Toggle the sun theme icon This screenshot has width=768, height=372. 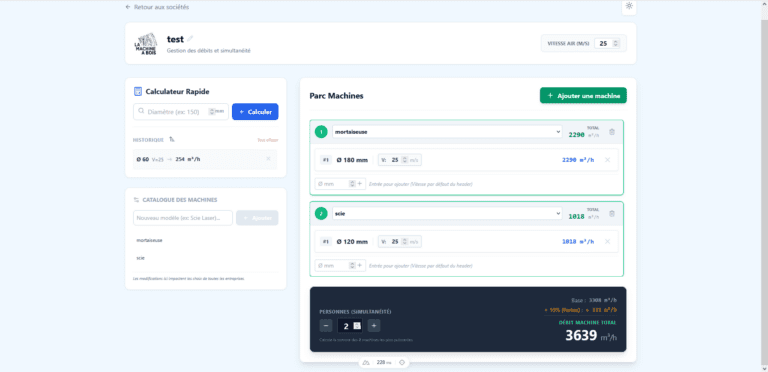[629, 6]
